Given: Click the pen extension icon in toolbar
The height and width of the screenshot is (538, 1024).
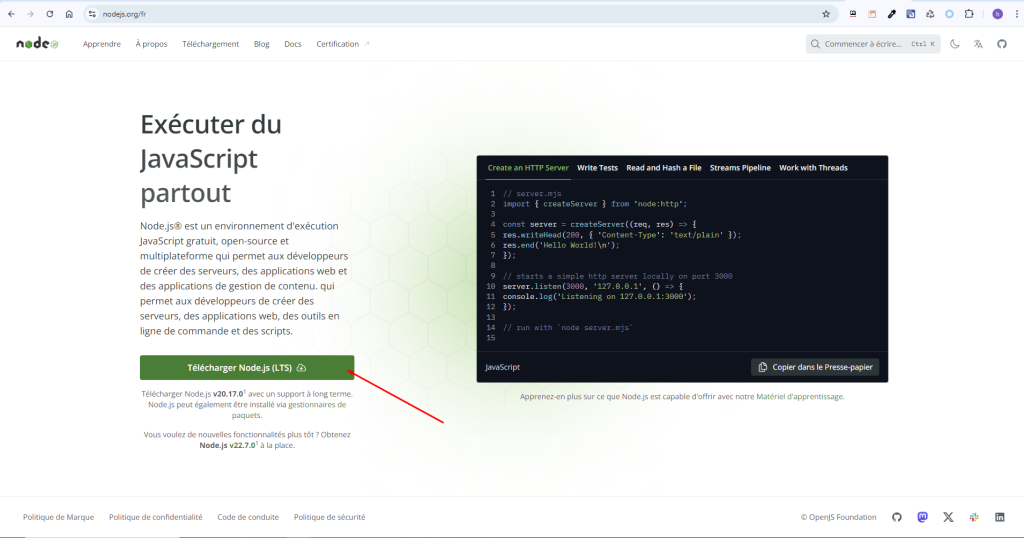Looking at the screenshot, I should coord(891,14).
